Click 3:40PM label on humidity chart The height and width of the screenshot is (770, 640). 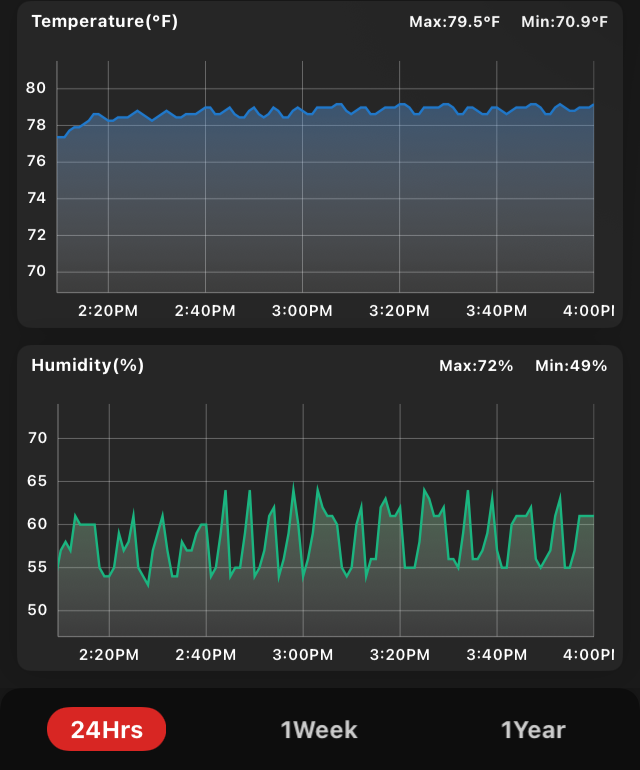pos(497,655)
